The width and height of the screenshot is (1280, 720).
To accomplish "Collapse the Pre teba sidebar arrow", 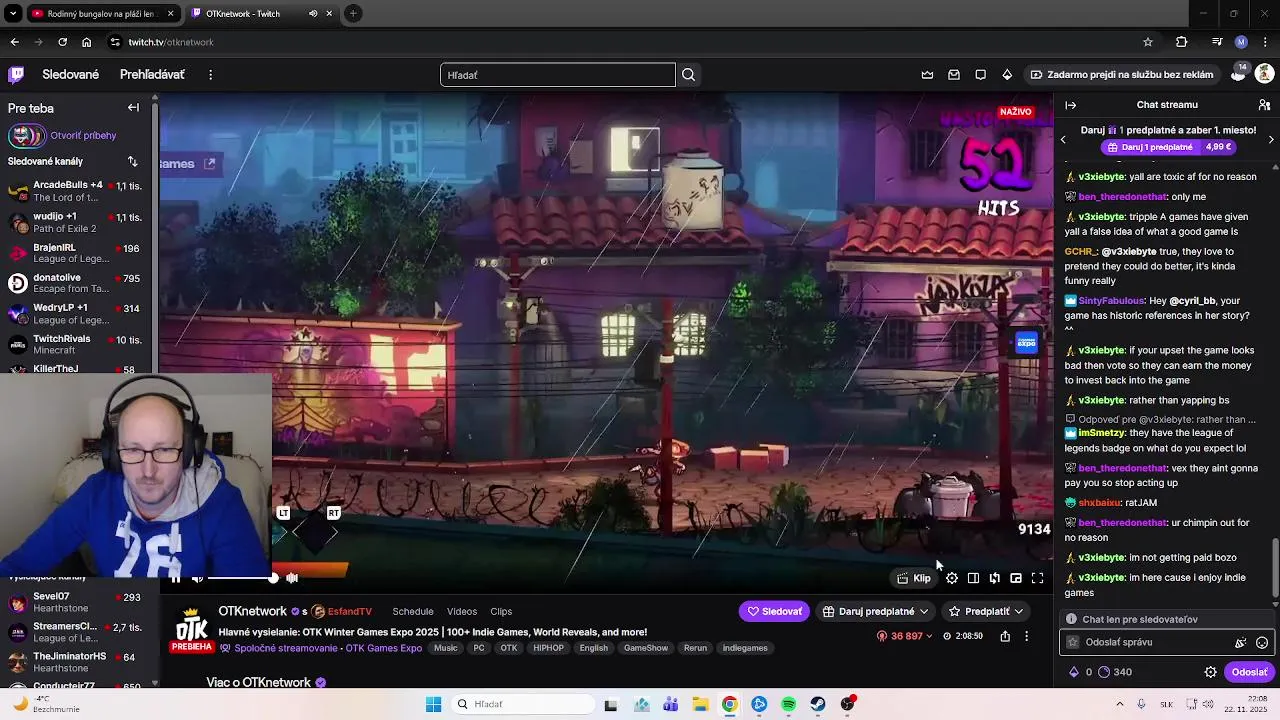I will 133,108.
